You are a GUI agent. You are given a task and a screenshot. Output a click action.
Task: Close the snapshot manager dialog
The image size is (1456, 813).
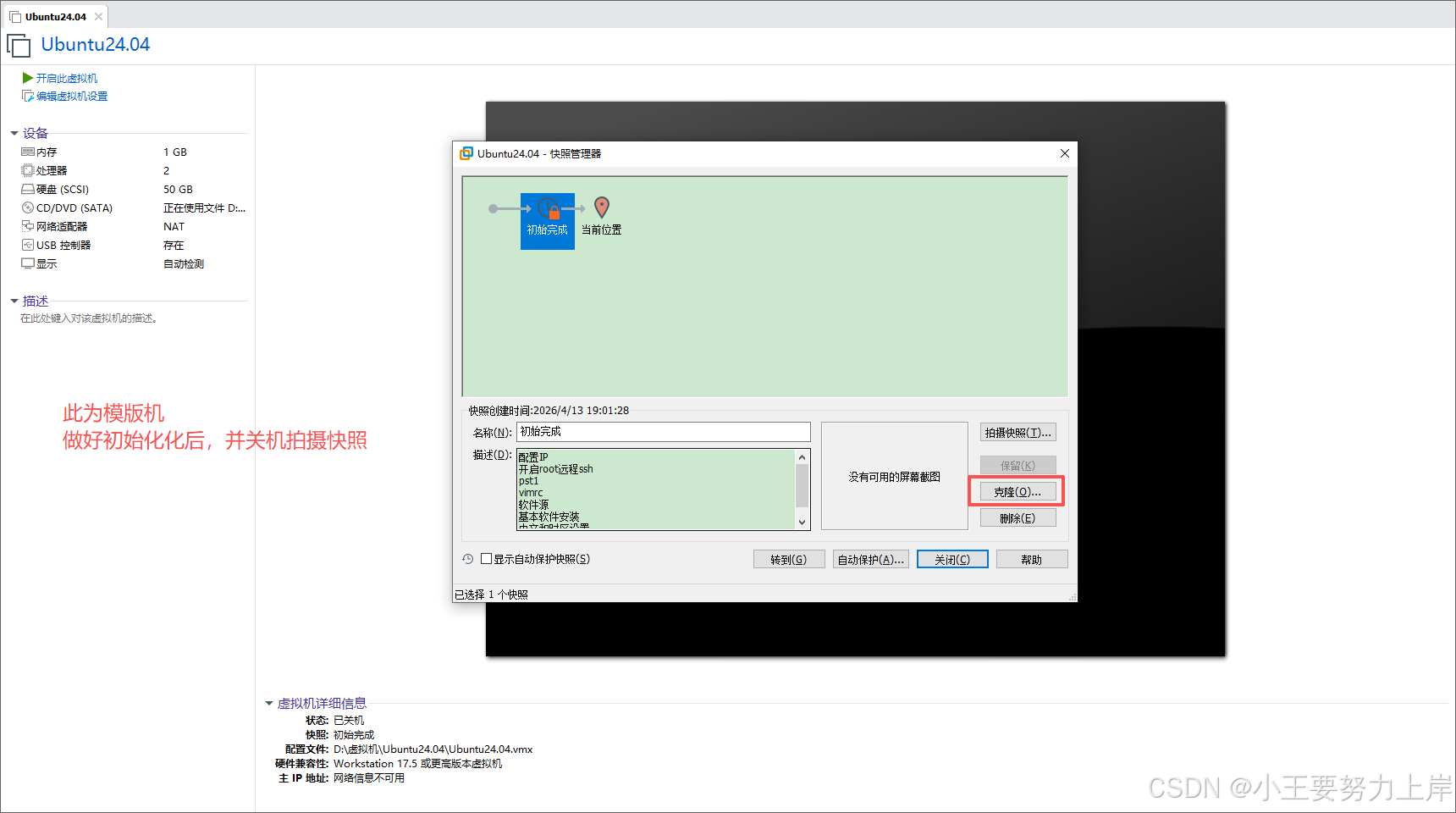[x=1065, y=153]
